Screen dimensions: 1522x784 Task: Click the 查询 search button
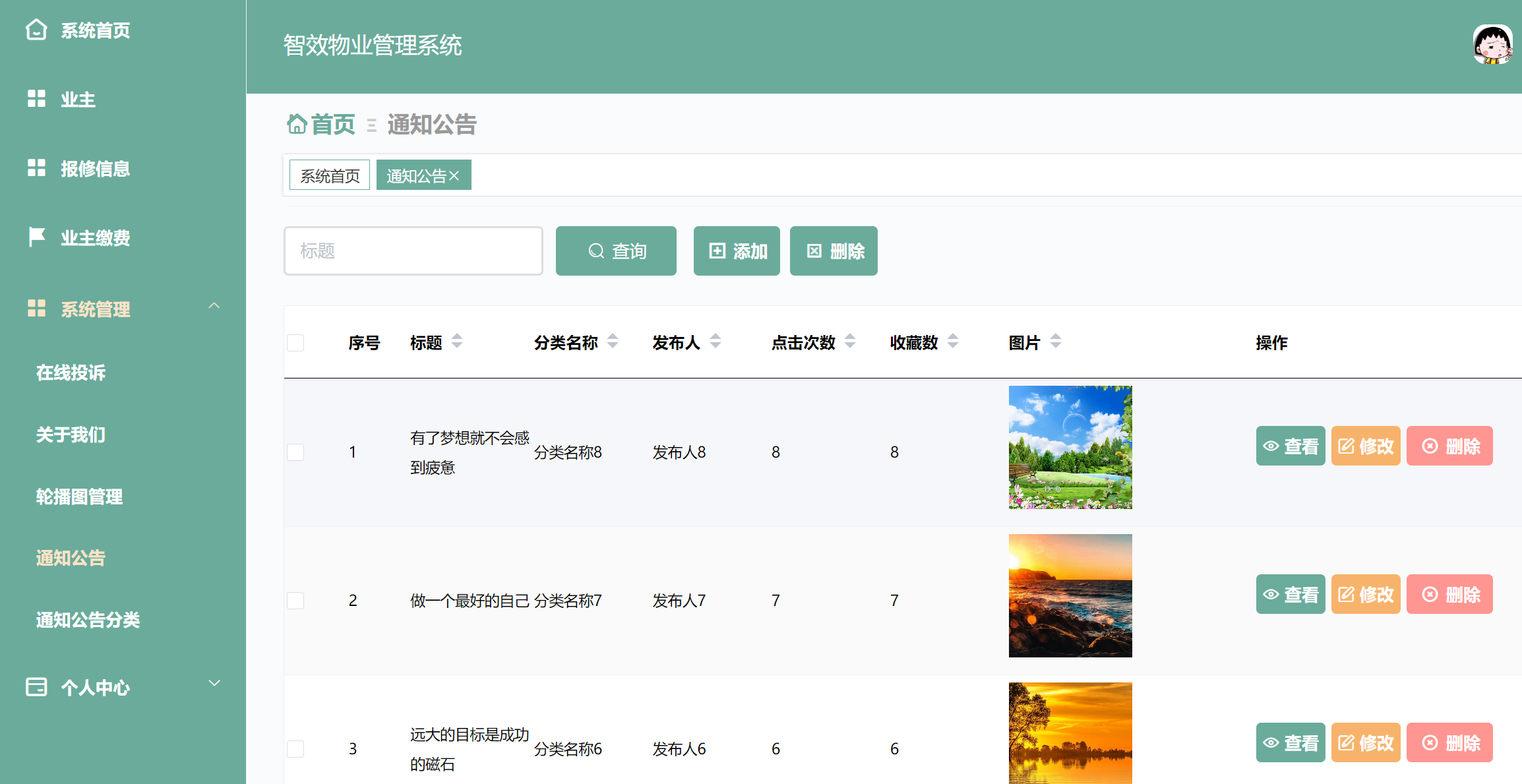point(616,251)
